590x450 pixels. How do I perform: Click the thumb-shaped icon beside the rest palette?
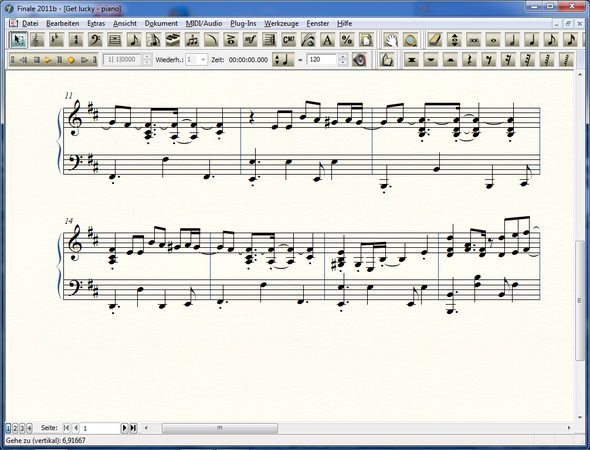pyautogui.click(x=386, y=59)
